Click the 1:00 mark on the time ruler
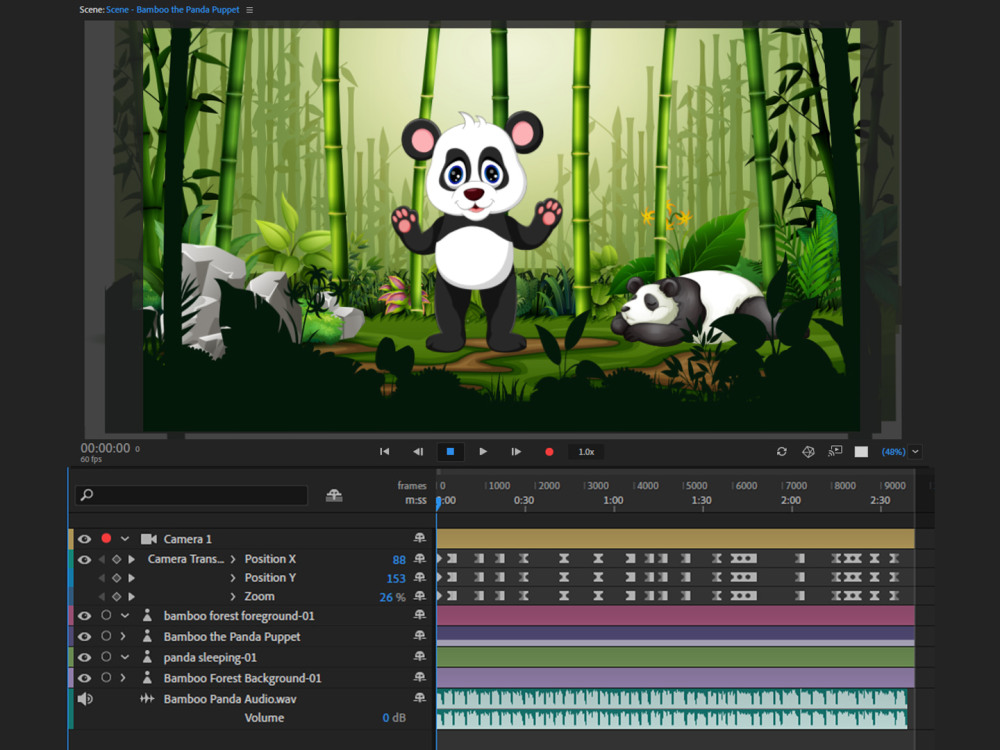Screen dimensions: 1000x750 [x=613, y=501]
